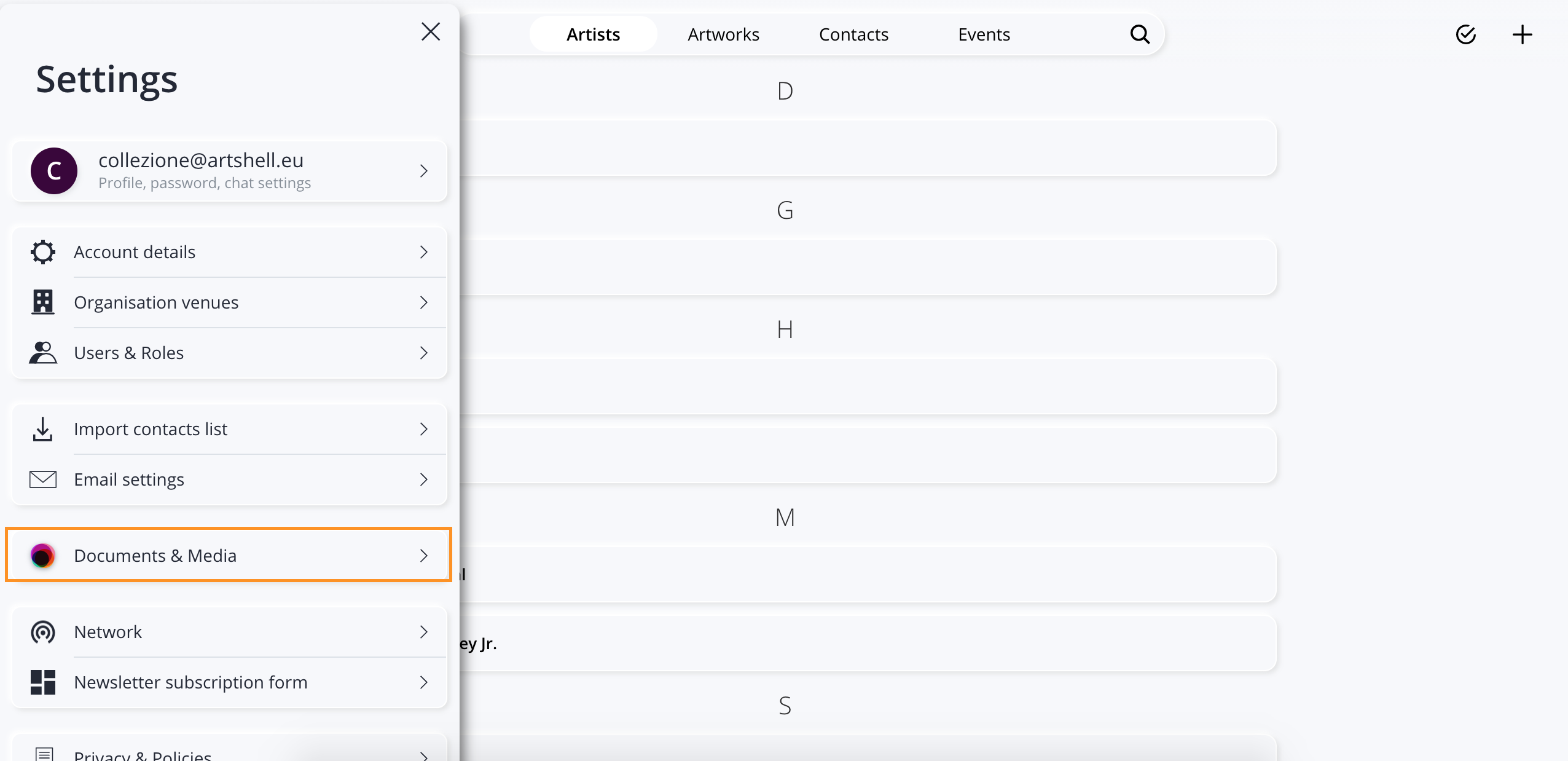1568x761 pixels.
Task: Click the Newsletter subscription form grid icon
Action: pyautogui.click(x=43, y=682)
